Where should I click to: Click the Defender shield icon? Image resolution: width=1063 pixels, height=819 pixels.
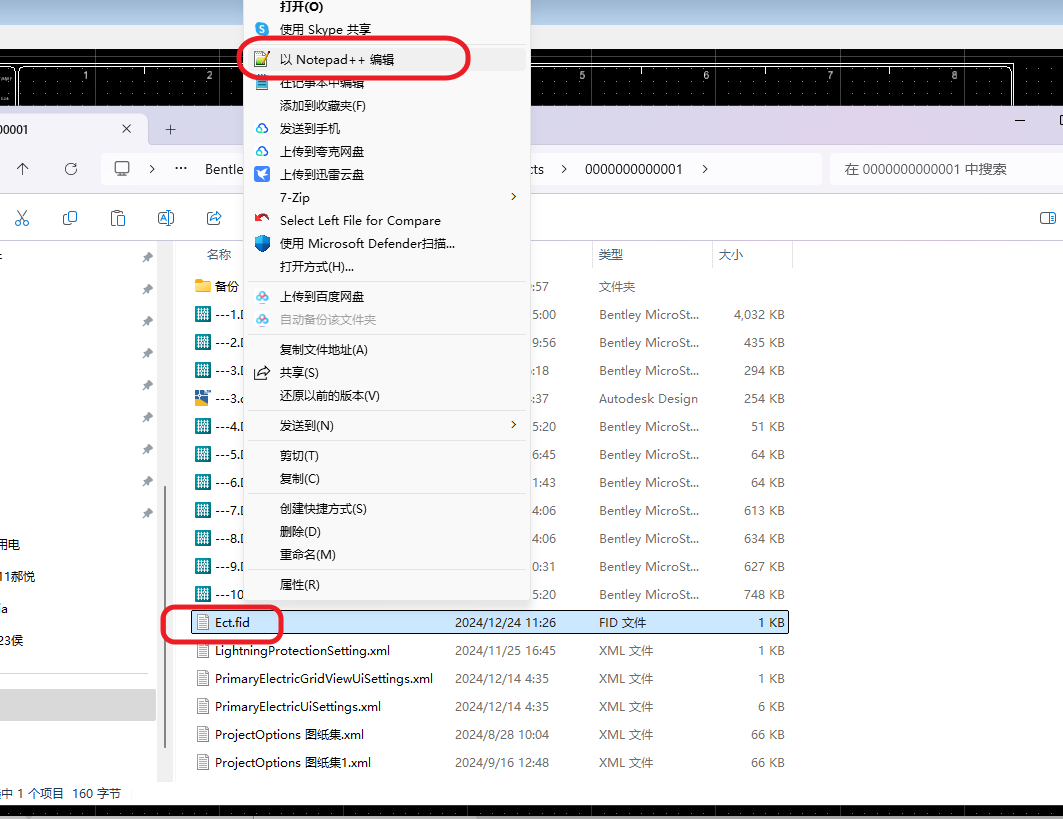point(262,243)
